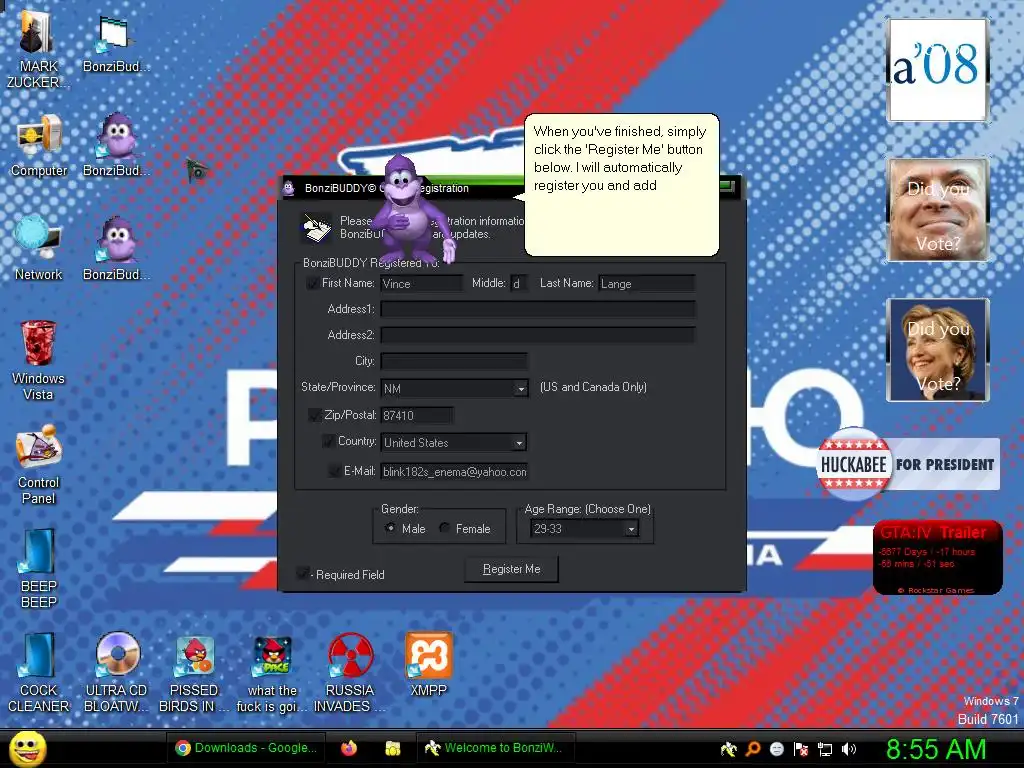The height and width of the screenshot is (768, 1024).
Task: Click the Zip/Postal field showing 87410
Action: point(417,415)
